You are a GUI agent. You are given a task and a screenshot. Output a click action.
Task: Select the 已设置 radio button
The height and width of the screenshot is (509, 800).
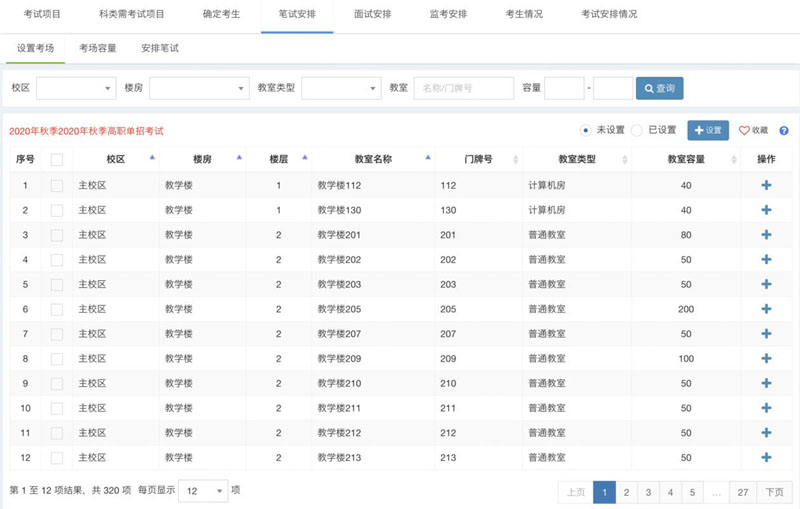637,130
